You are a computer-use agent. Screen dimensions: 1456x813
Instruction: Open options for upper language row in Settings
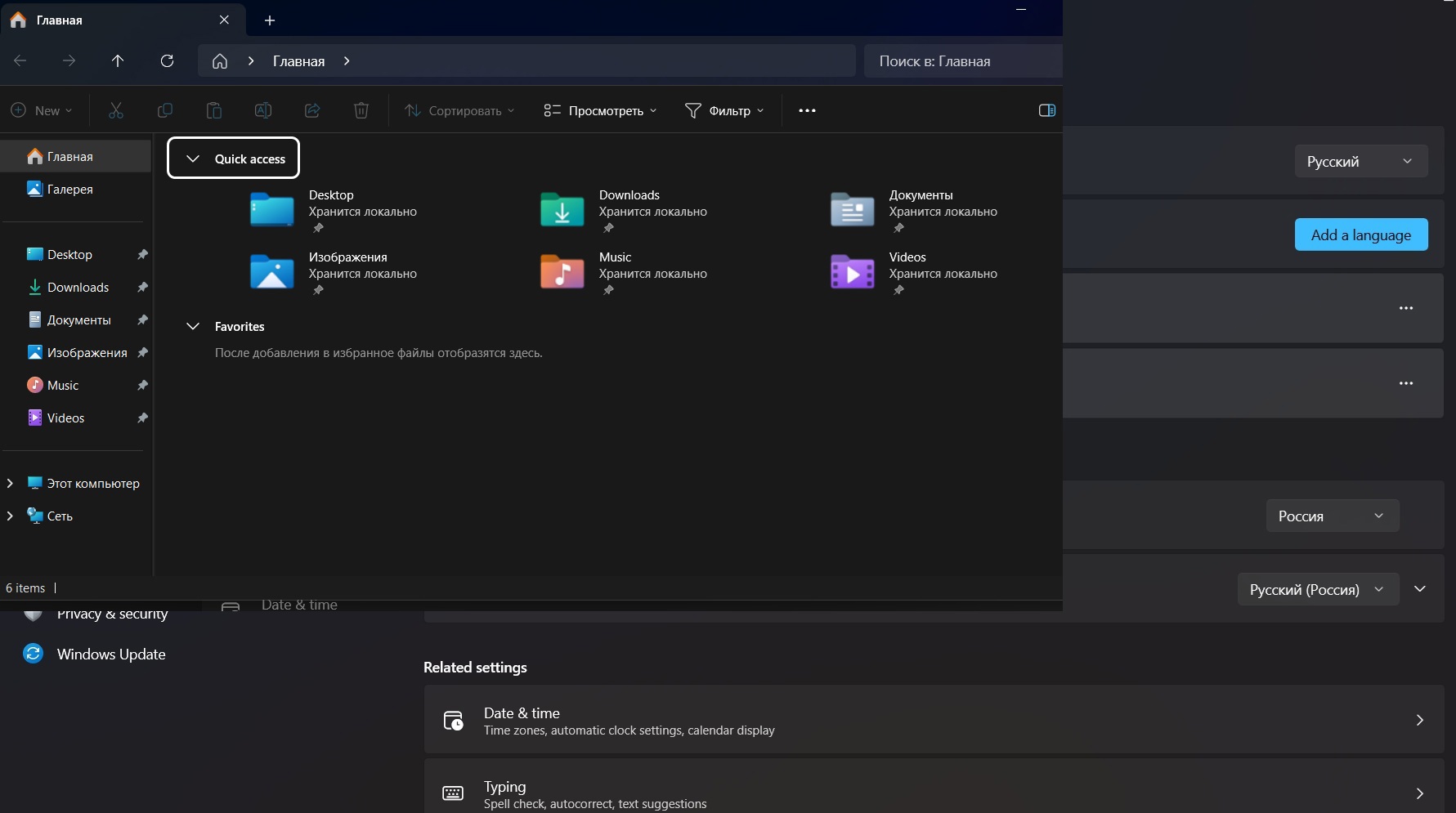click(1406, 308)
